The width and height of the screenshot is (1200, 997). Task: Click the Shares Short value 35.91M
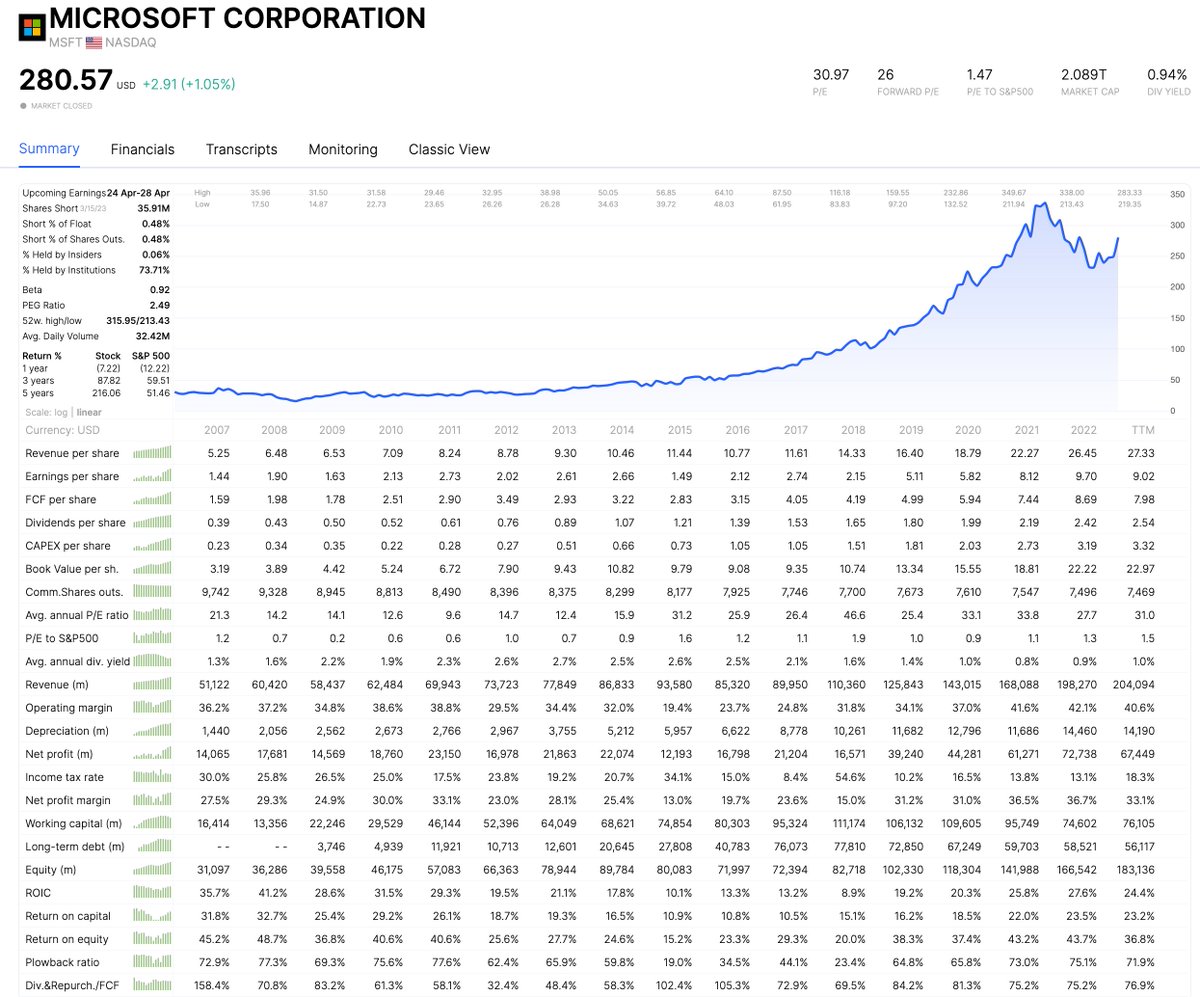153,208
